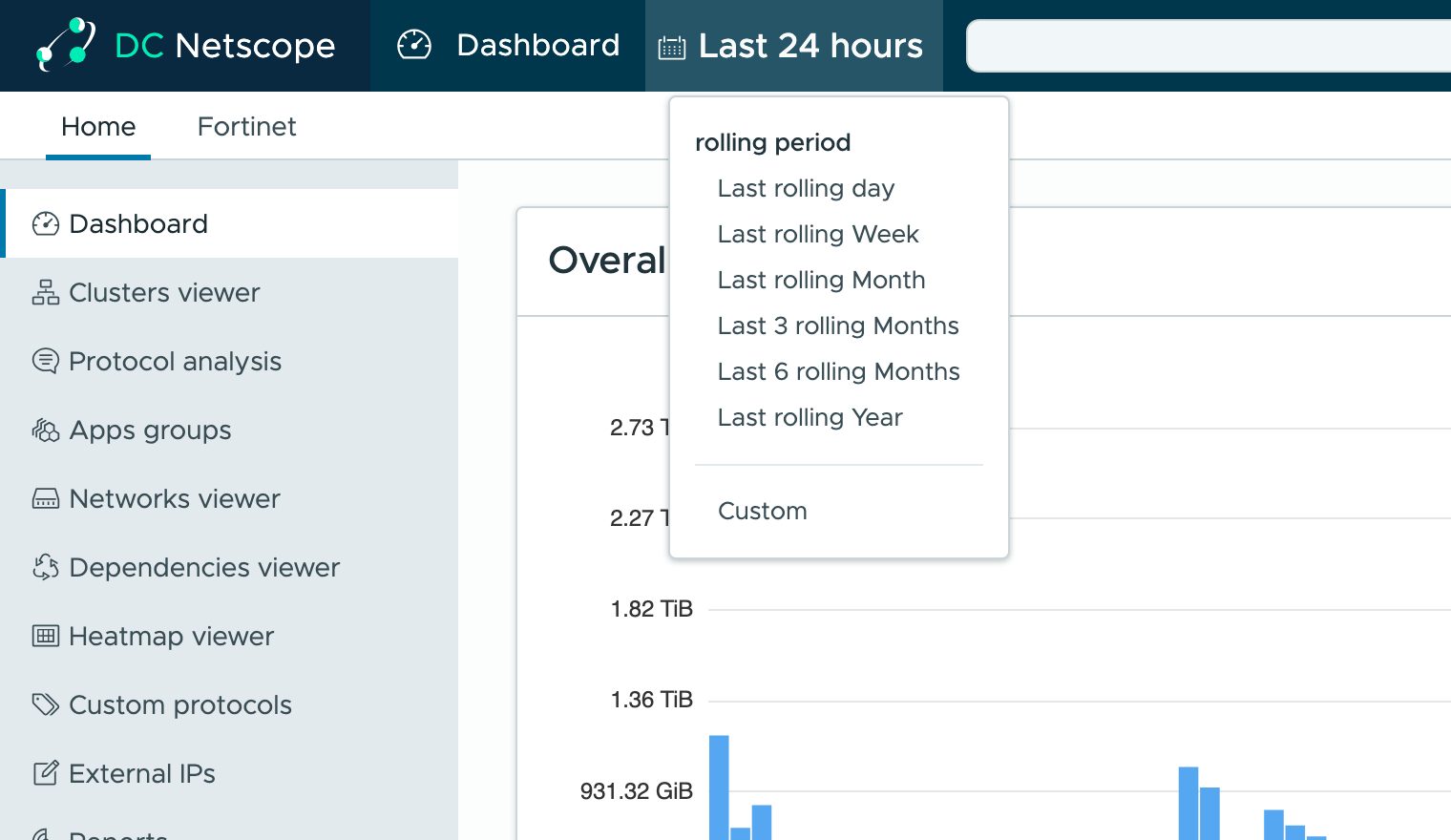Go to Networks viewer

click(229, 498)
